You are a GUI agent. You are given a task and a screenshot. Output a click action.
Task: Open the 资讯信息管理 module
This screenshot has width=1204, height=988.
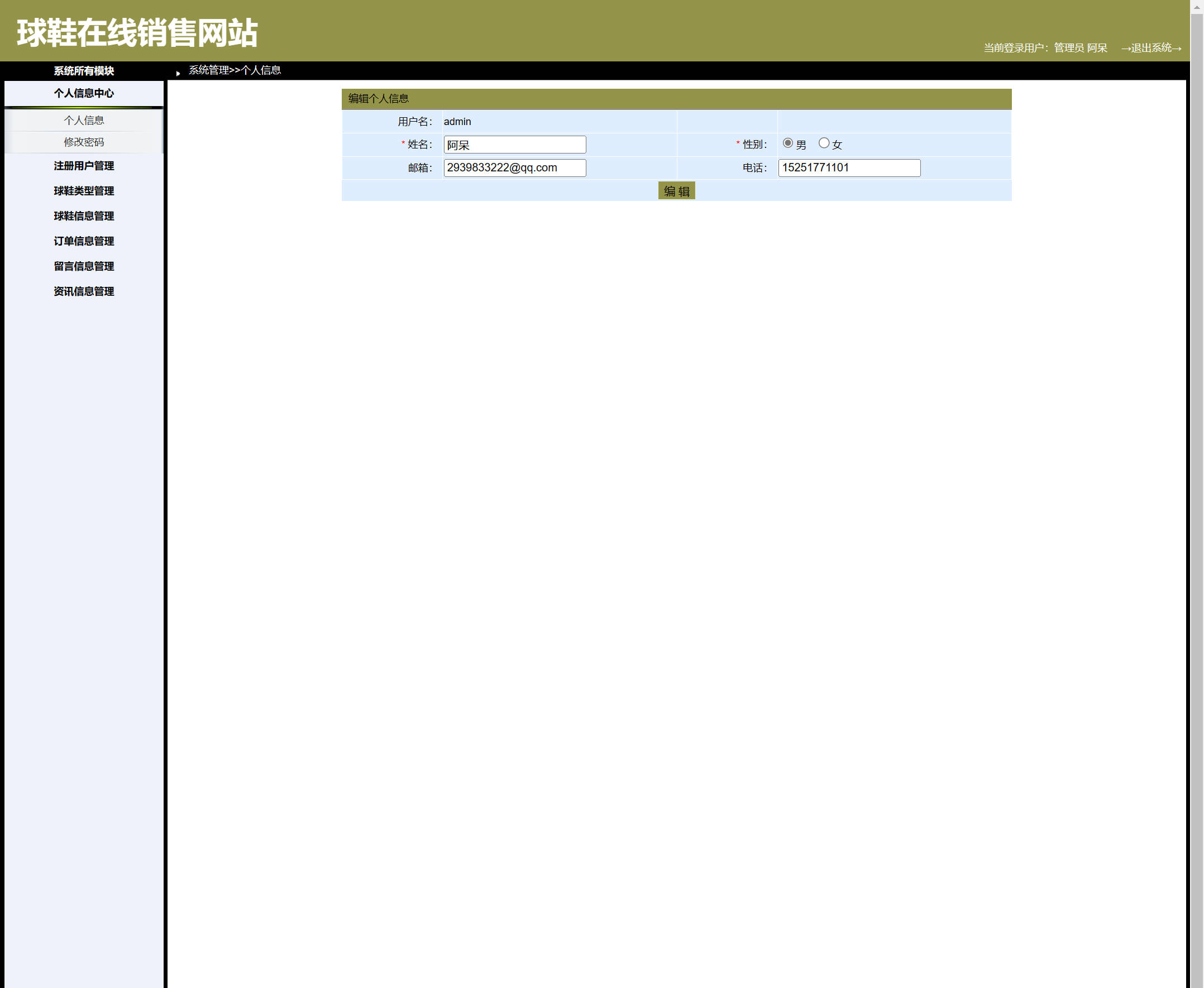coord(84,291)
